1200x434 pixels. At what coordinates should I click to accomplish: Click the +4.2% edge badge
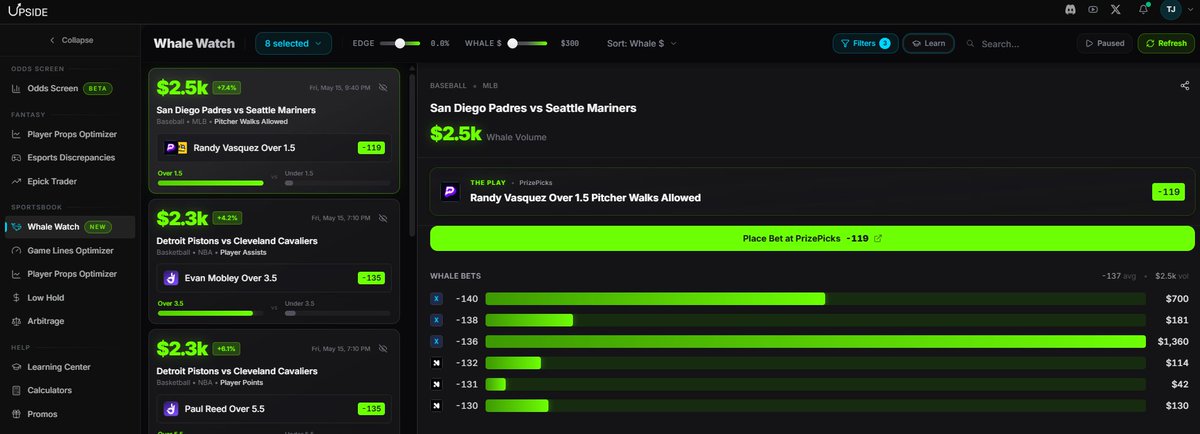pos(227,217)
